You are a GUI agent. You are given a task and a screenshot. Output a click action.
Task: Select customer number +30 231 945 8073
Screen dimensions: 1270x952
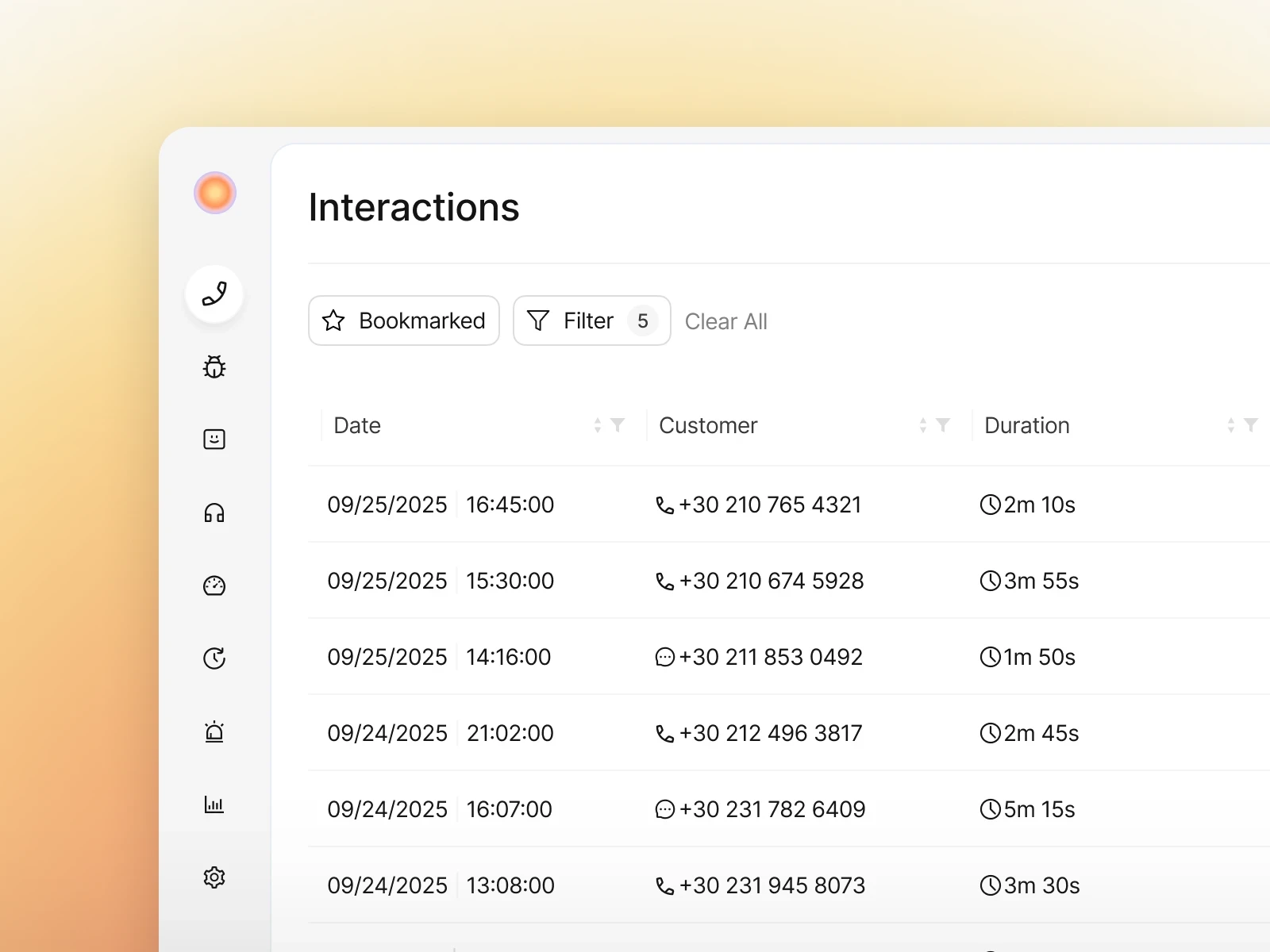point(772,885)
